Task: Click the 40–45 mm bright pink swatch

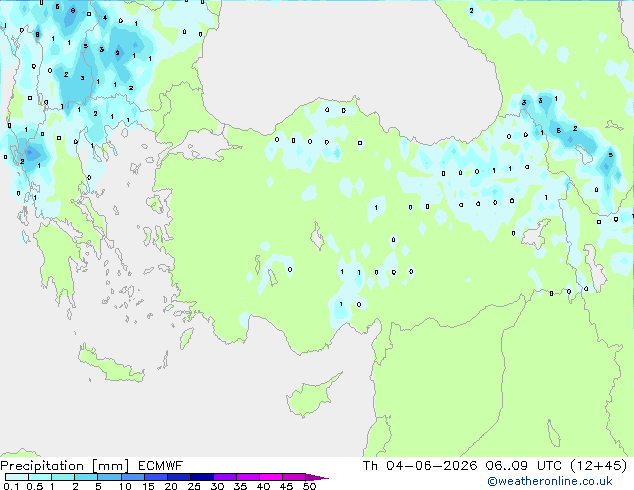Action: click(271, 477)
